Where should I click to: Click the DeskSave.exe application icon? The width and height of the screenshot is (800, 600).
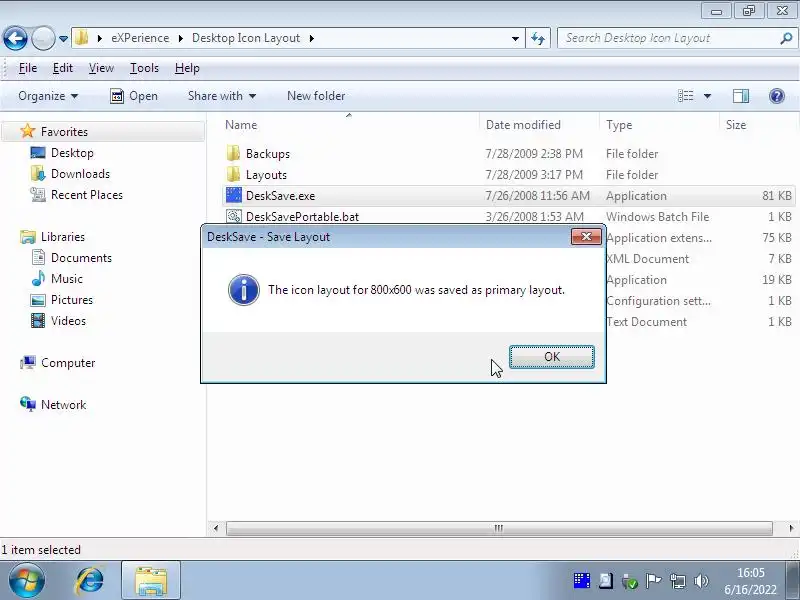pyautogui.click(x=234, y=195)
